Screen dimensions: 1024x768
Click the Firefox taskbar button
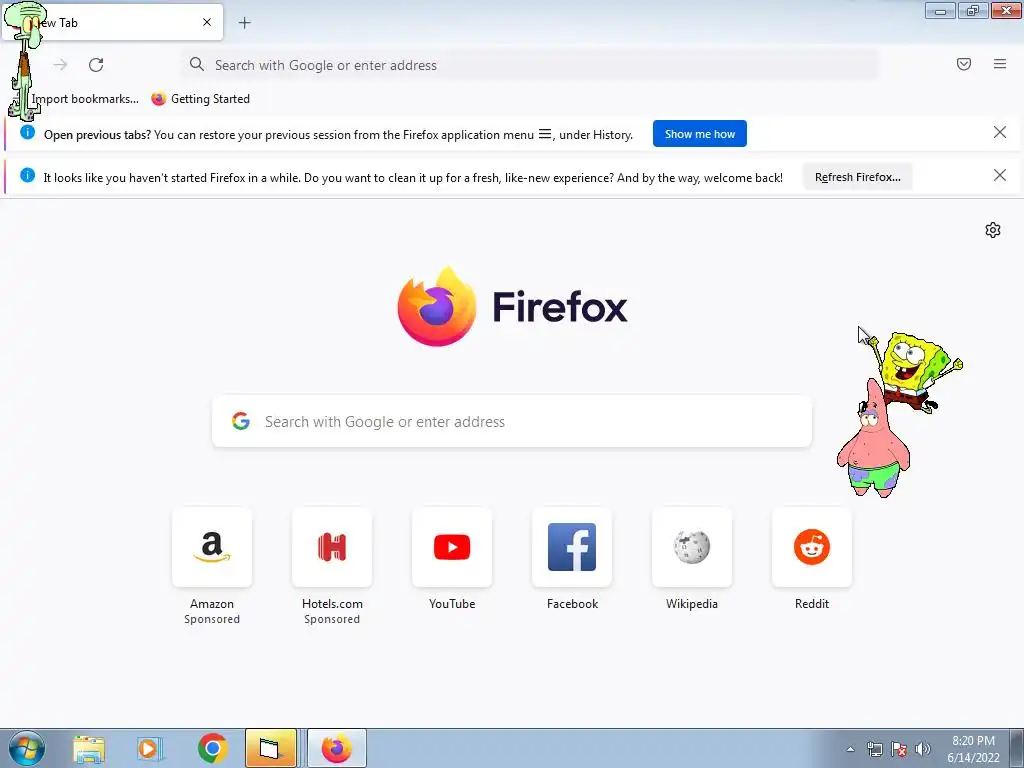[x=336, y=748]
